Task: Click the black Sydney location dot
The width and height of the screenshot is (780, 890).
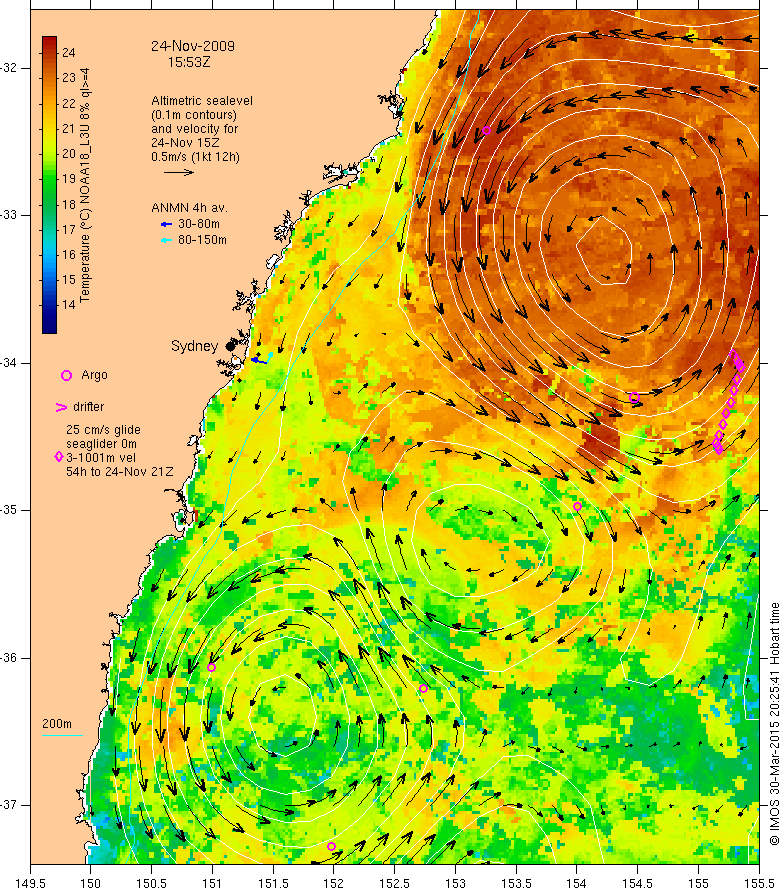Action: (230, 346)
